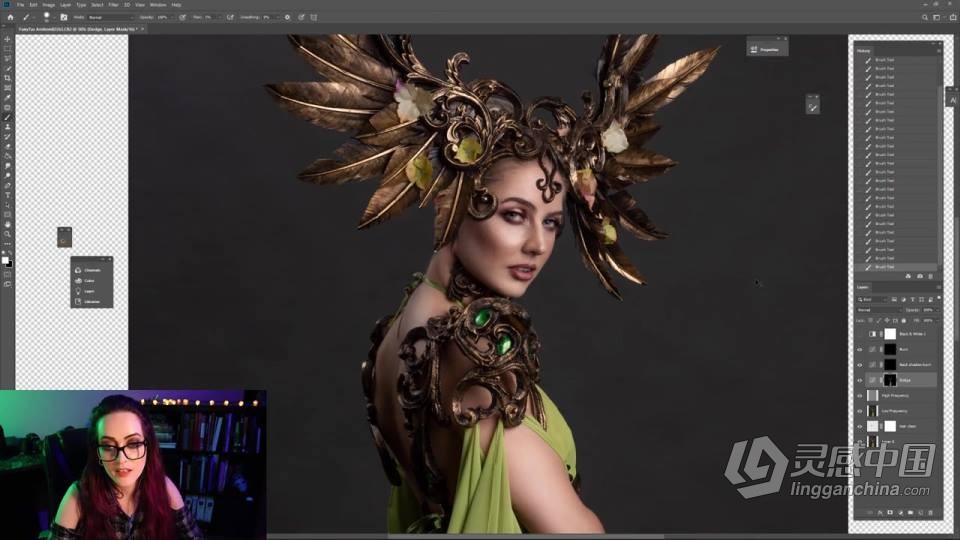960x540 pixels.
Task: Open Opacity dropdown in options bar
Action: (173, 17)
